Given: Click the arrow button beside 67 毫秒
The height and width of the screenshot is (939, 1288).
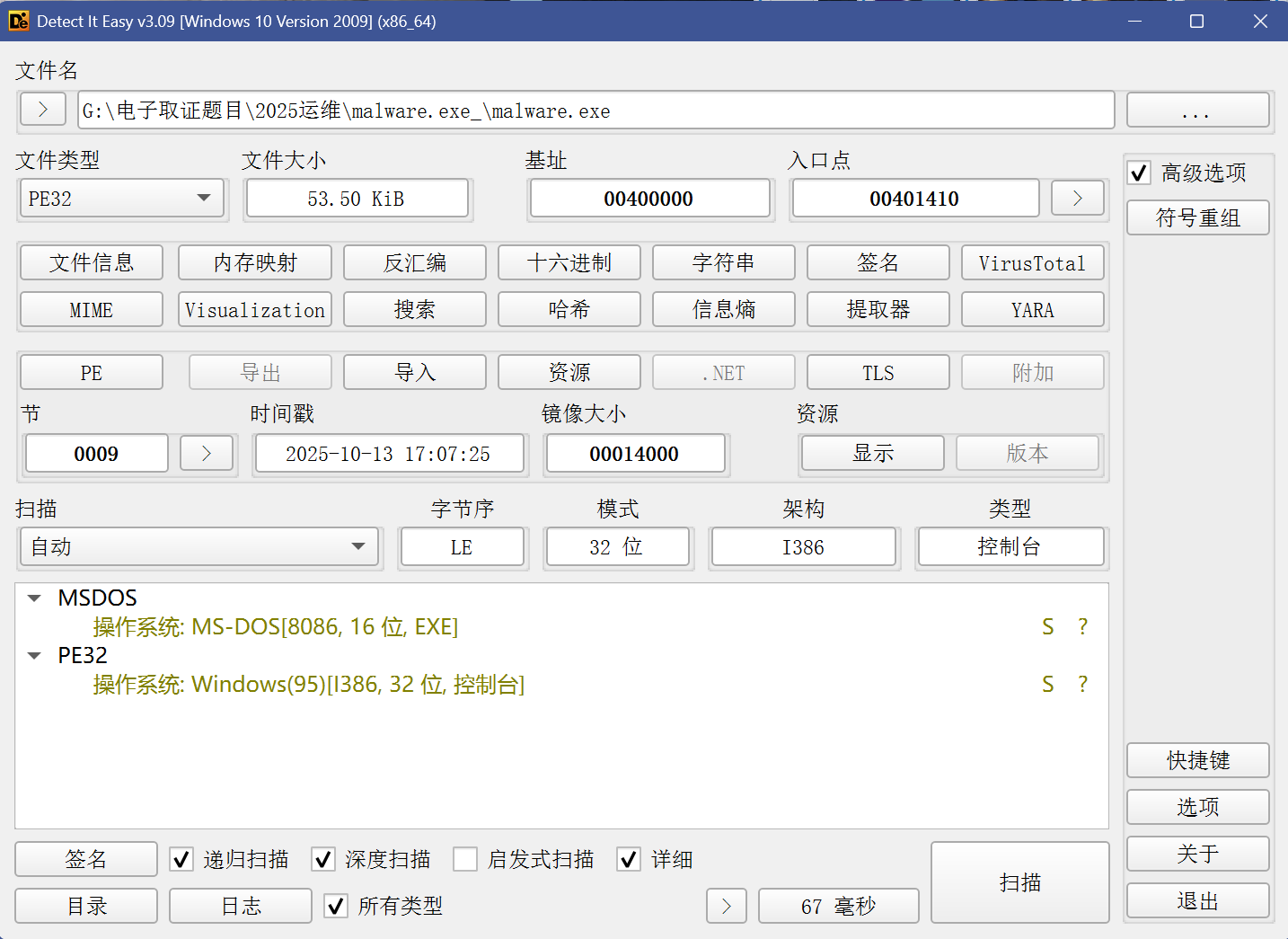Looking at the screenshot, I should [x=726, y=906].
